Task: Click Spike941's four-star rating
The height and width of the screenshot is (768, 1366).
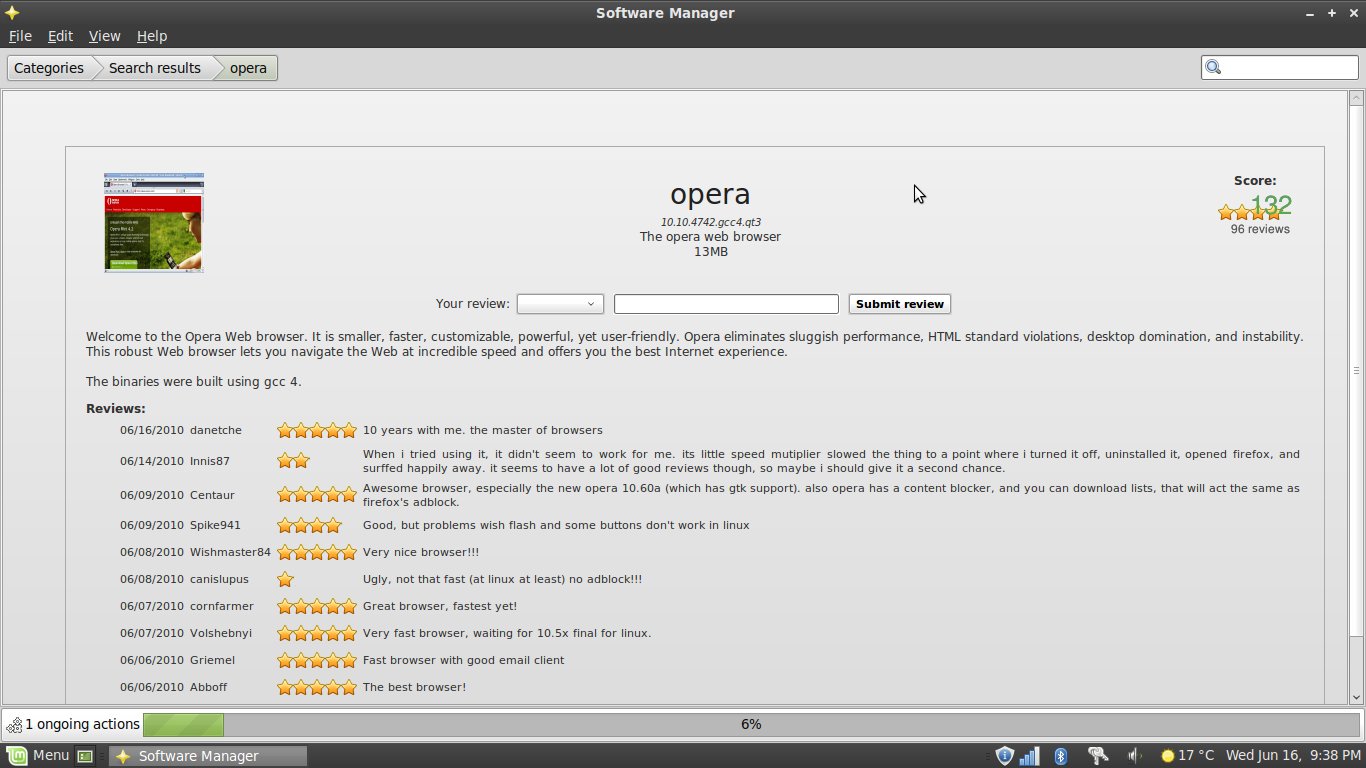Action: pos(309,525)
